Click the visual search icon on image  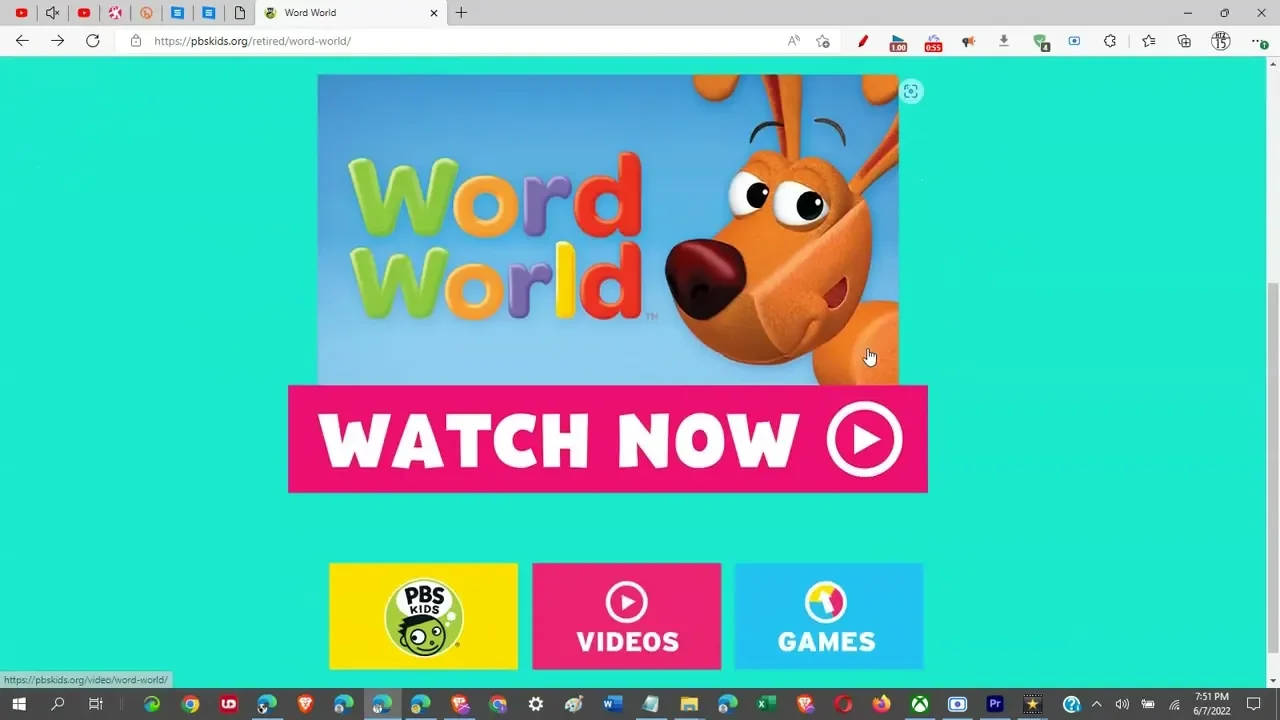pyautogui.click(x=910, y=92)
